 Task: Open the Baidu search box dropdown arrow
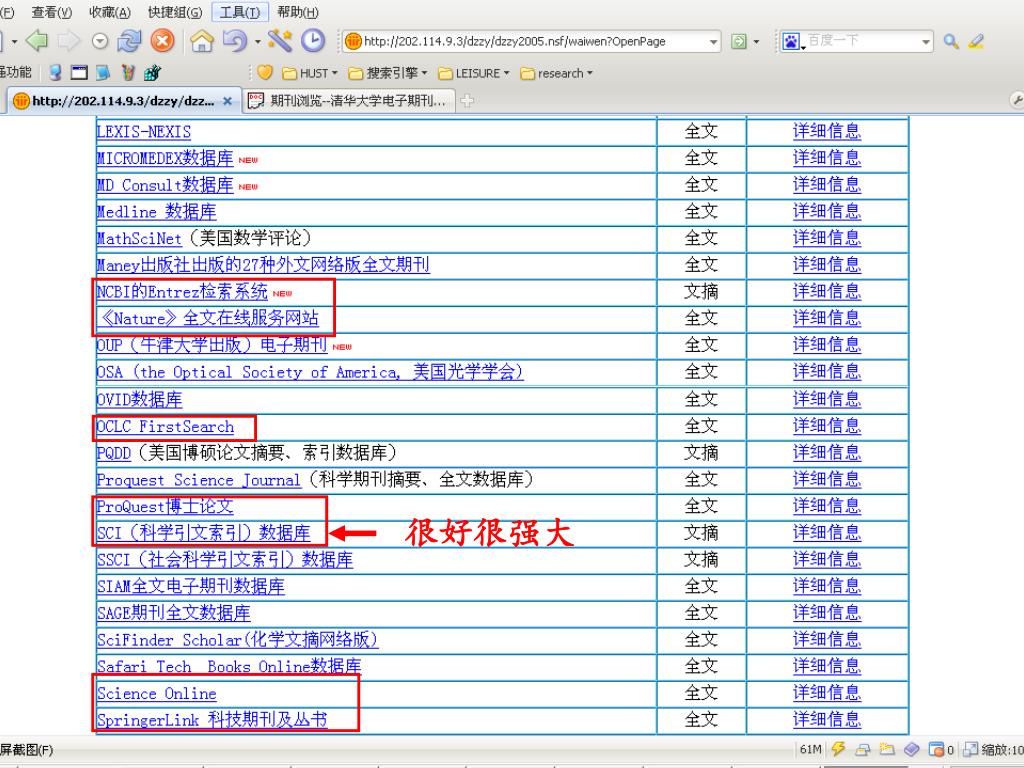(925, 42)
